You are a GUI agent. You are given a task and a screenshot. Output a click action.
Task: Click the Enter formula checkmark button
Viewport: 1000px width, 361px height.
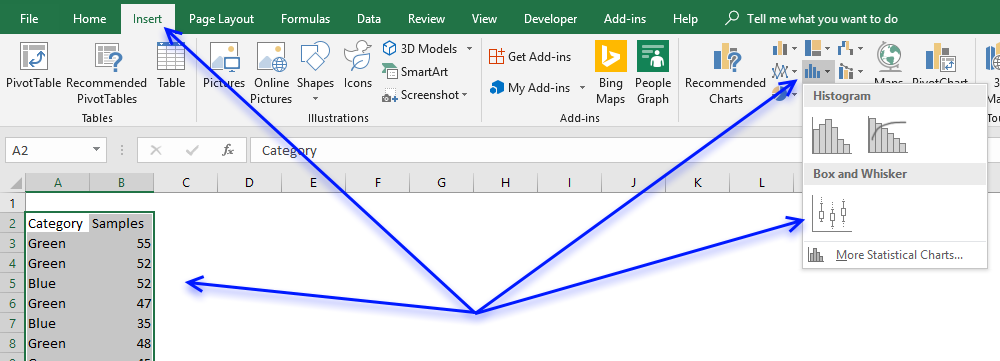(x=192, y=151)
